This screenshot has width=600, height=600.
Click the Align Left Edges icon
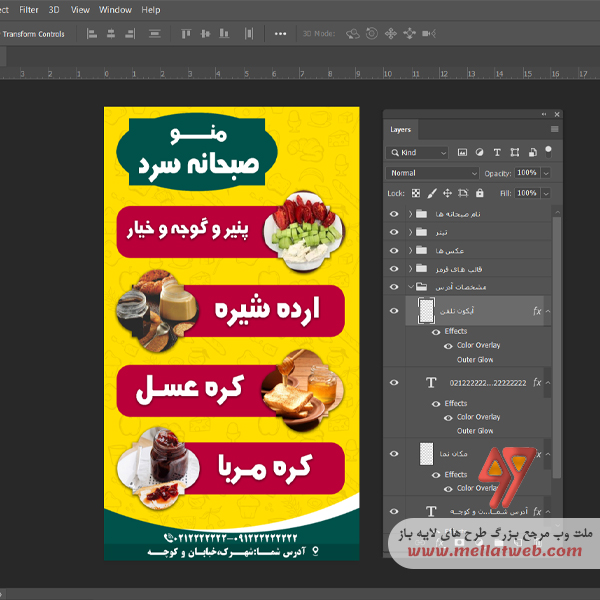coord(92,34)
